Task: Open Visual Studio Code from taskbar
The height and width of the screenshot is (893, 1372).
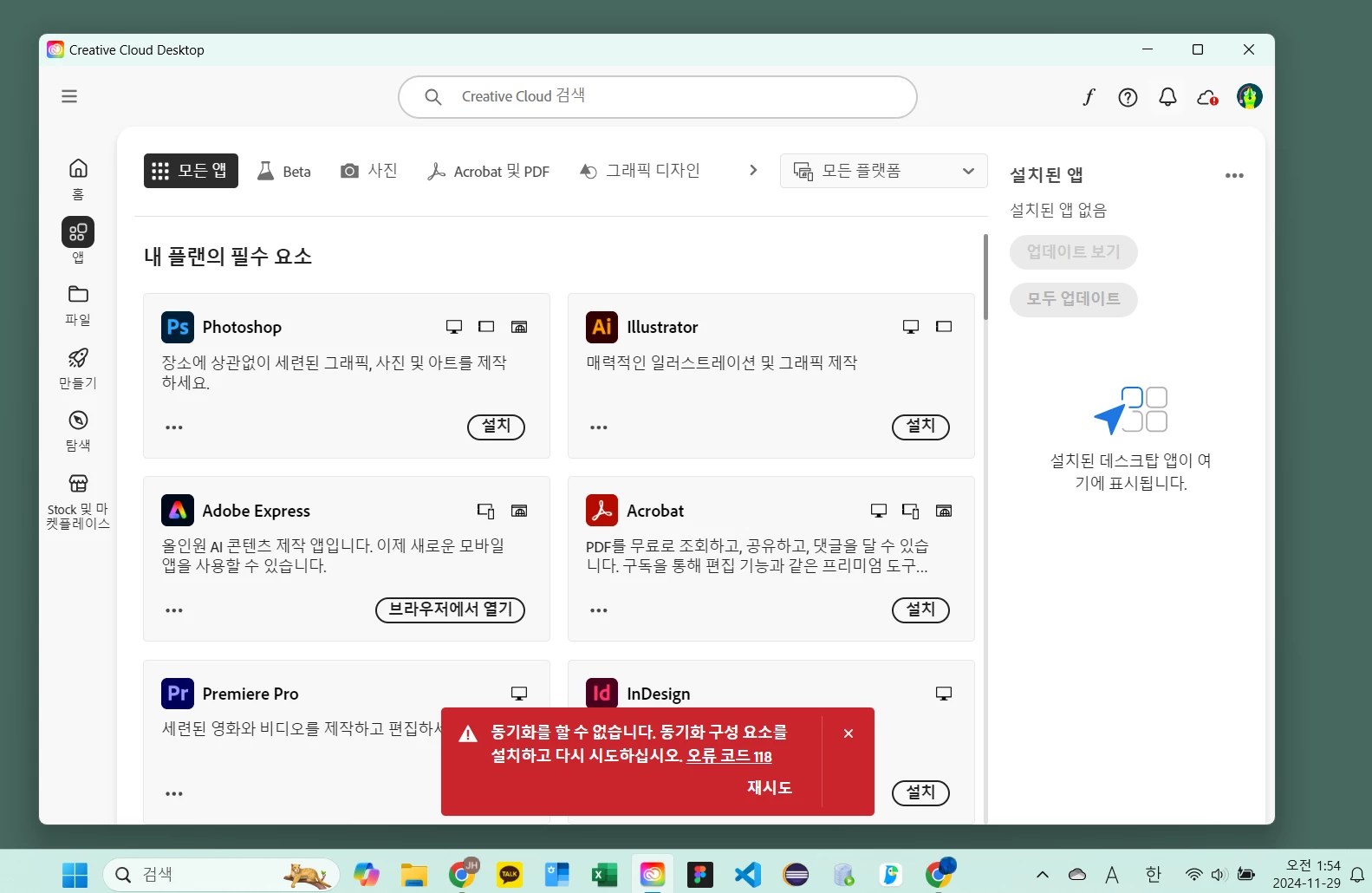Action: (747, 875)
